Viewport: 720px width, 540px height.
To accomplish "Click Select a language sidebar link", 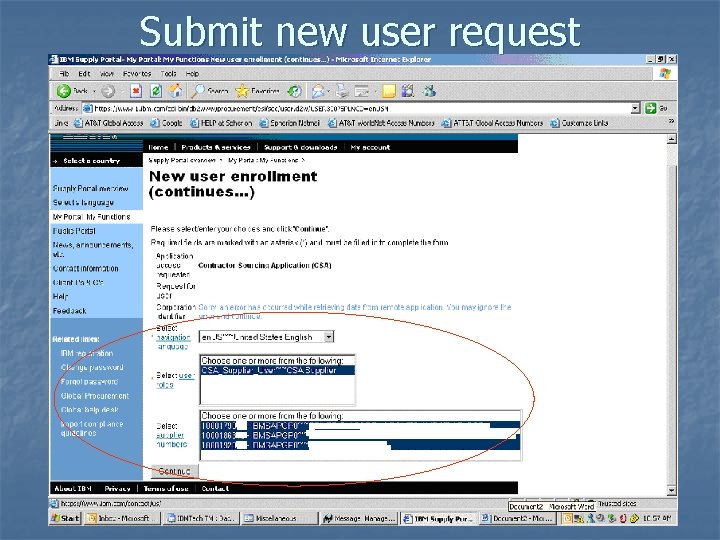I will pos(83,202).
